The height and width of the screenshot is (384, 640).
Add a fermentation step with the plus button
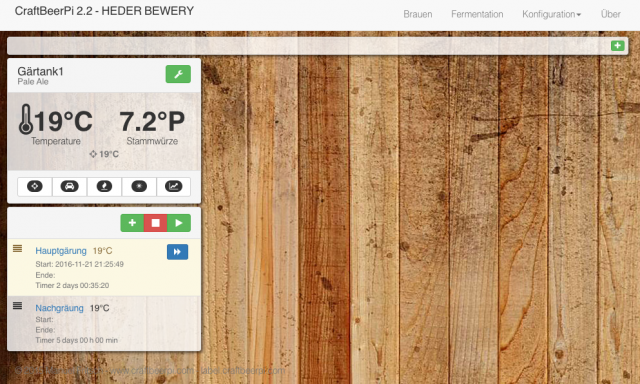pyautogui.click(x=132, y=223)
